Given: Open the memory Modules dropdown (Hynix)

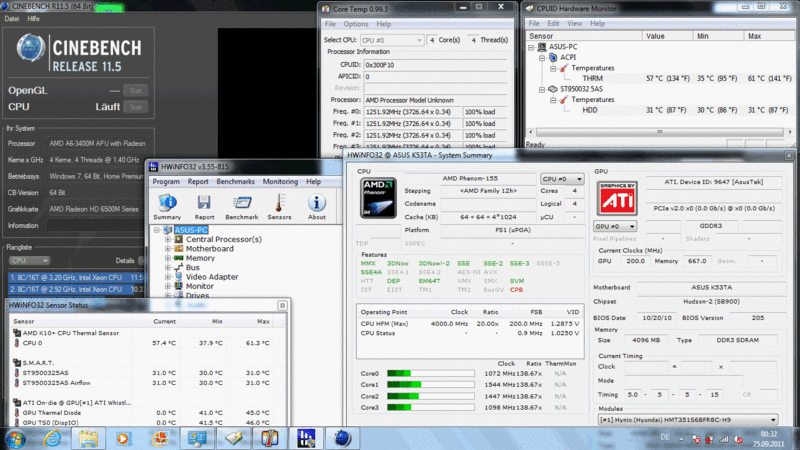Looking at the screenshot, I should (687, 420).
